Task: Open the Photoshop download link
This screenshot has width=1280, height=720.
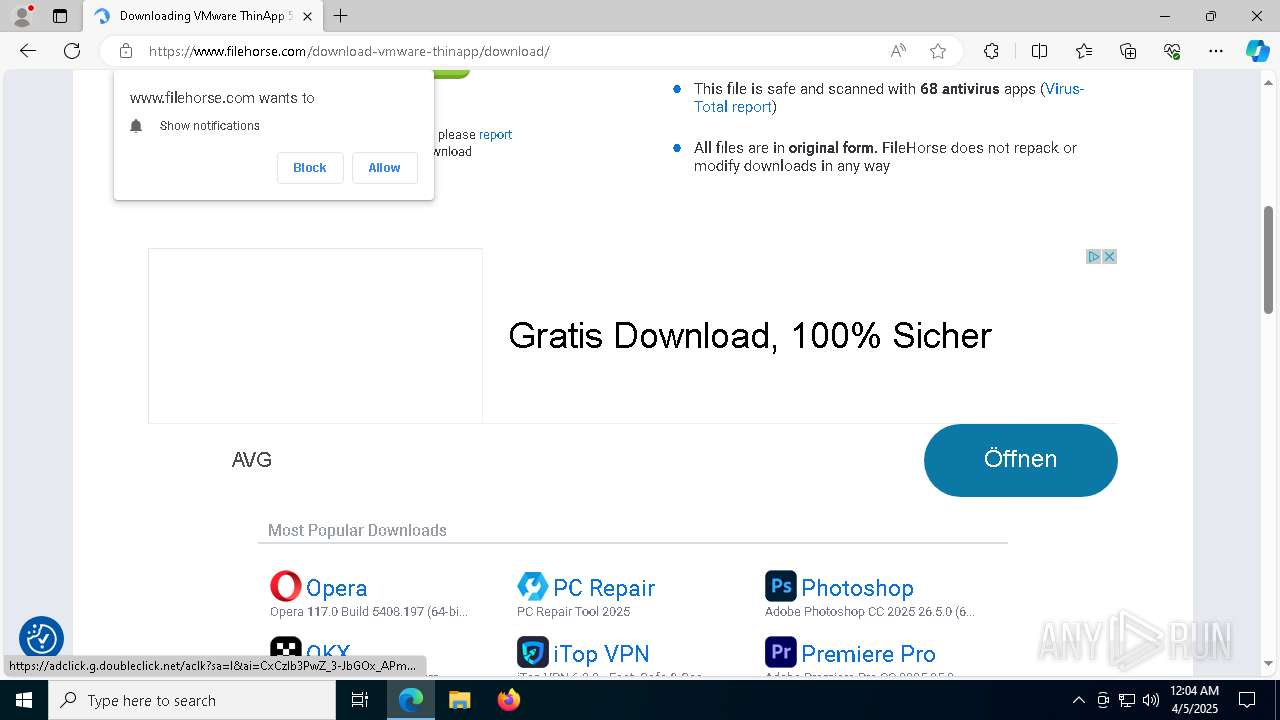Action: tap(857, 588)
